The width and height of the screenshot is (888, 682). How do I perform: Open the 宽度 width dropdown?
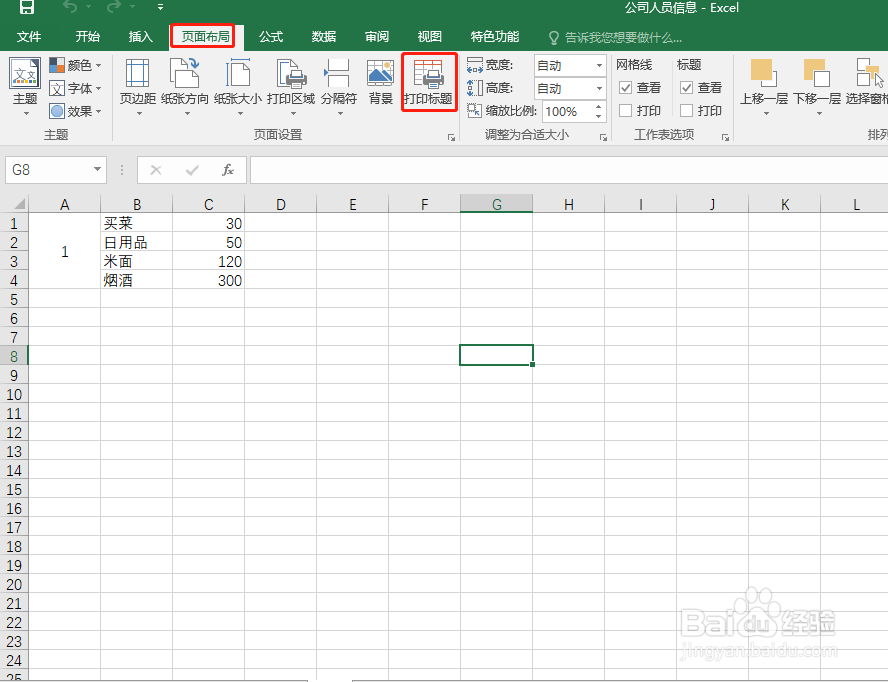coord(598,64)
